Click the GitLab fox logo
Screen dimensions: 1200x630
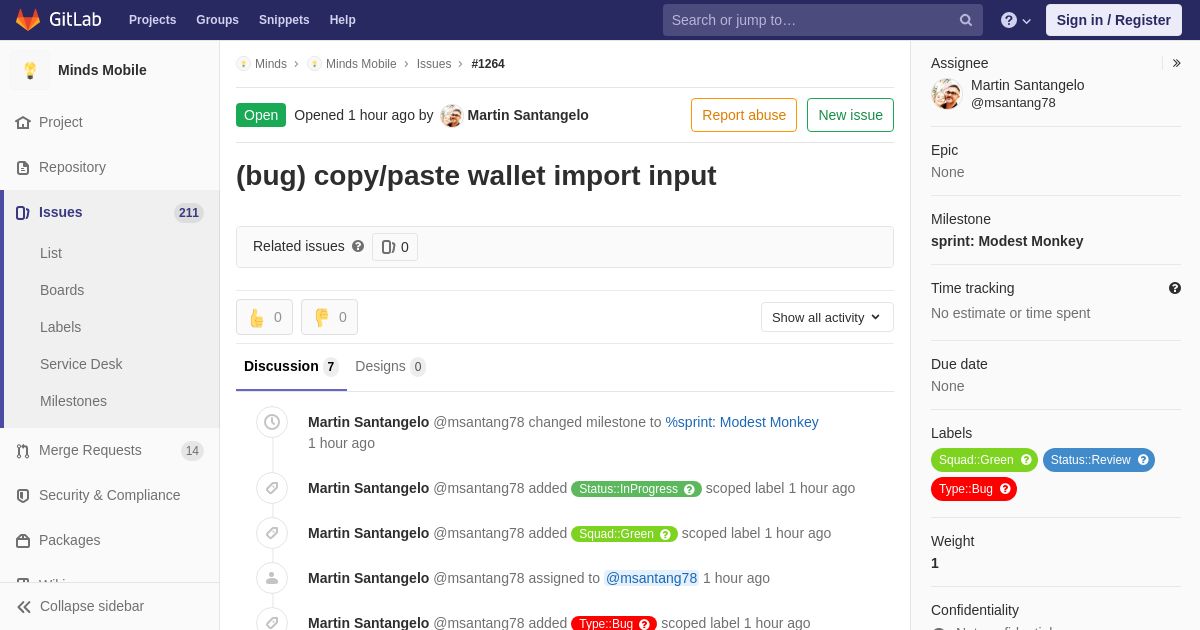tap(28, 20)
